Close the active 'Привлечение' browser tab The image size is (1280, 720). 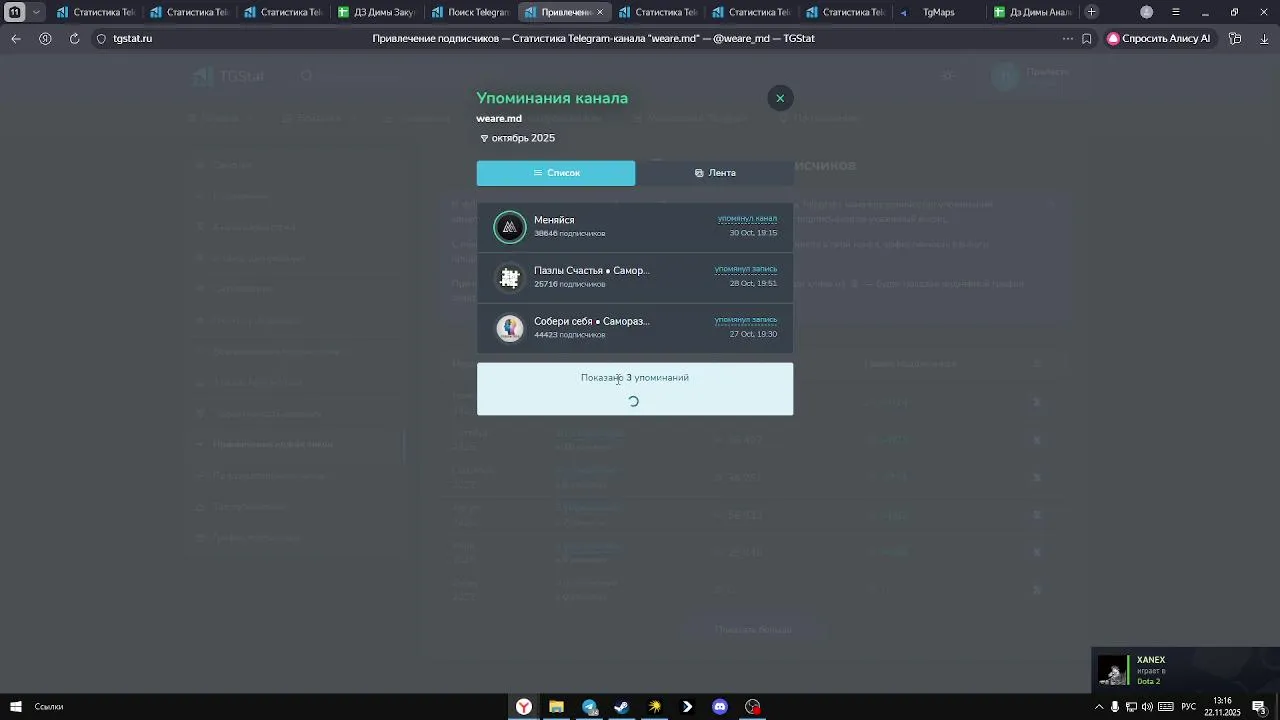point(600,12)
